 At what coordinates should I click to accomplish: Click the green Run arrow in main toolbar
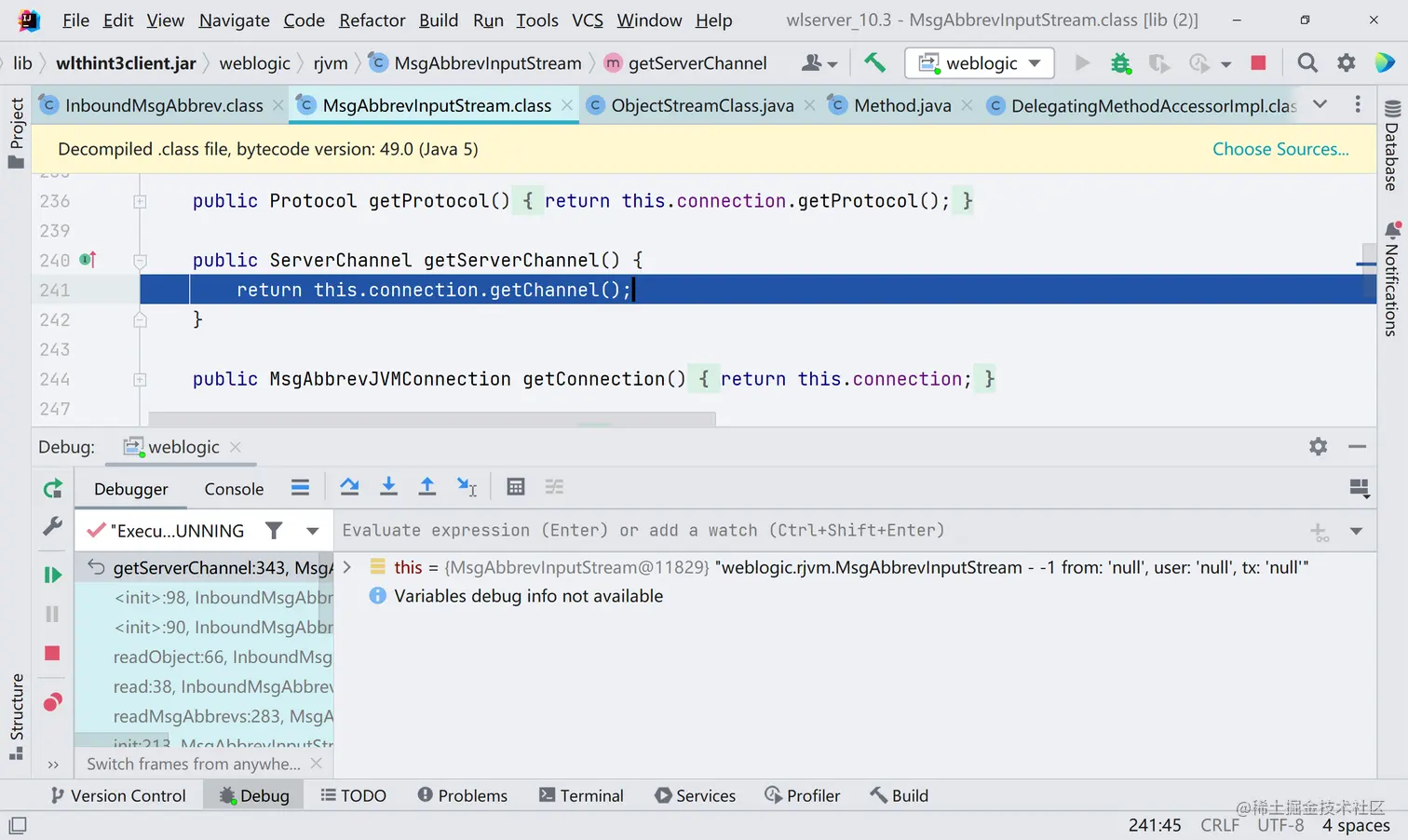click(1082, 62)
